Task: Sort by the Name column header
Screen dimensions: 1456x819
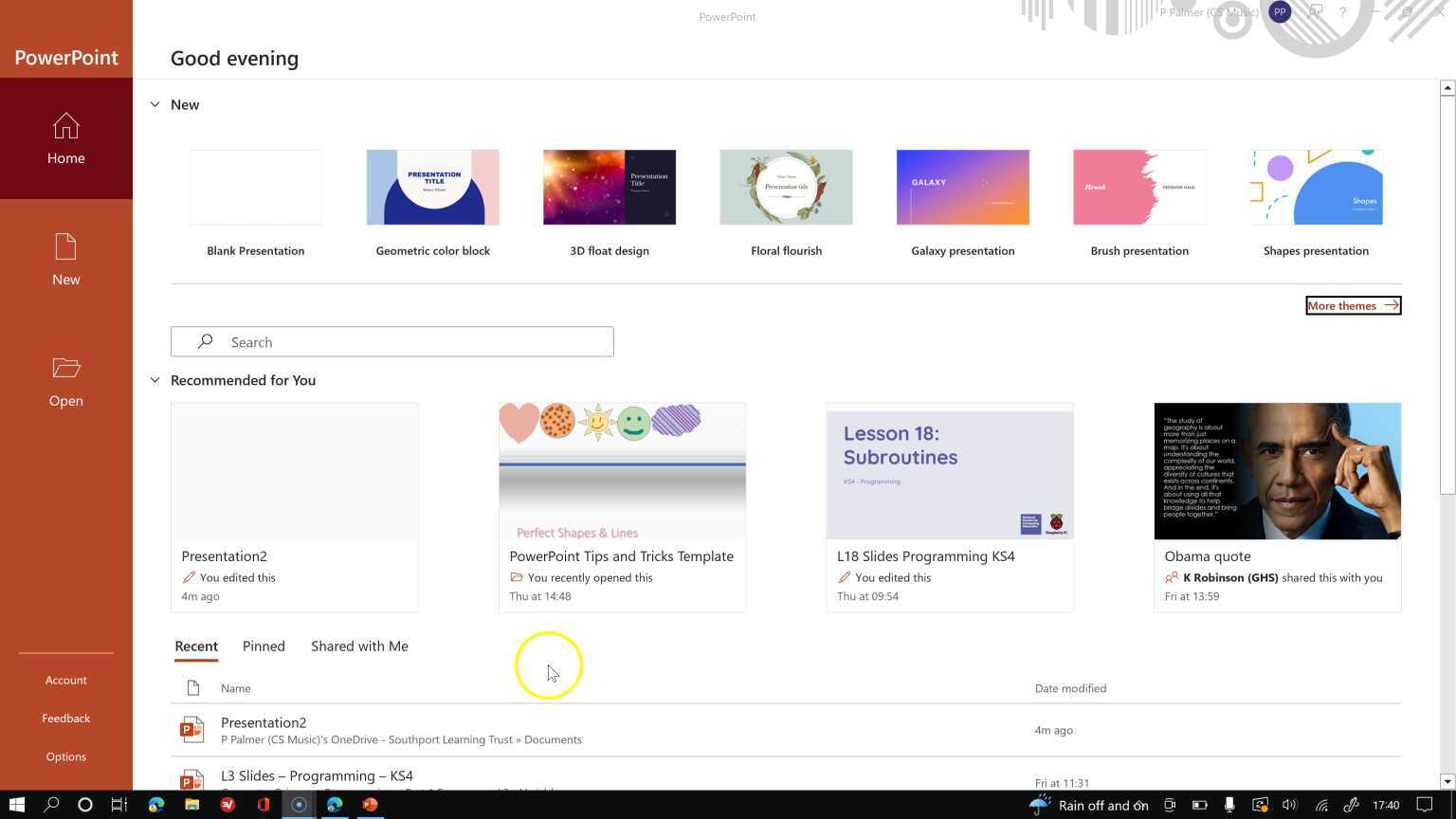Action: pyautogui.click(x=236, y=688)
